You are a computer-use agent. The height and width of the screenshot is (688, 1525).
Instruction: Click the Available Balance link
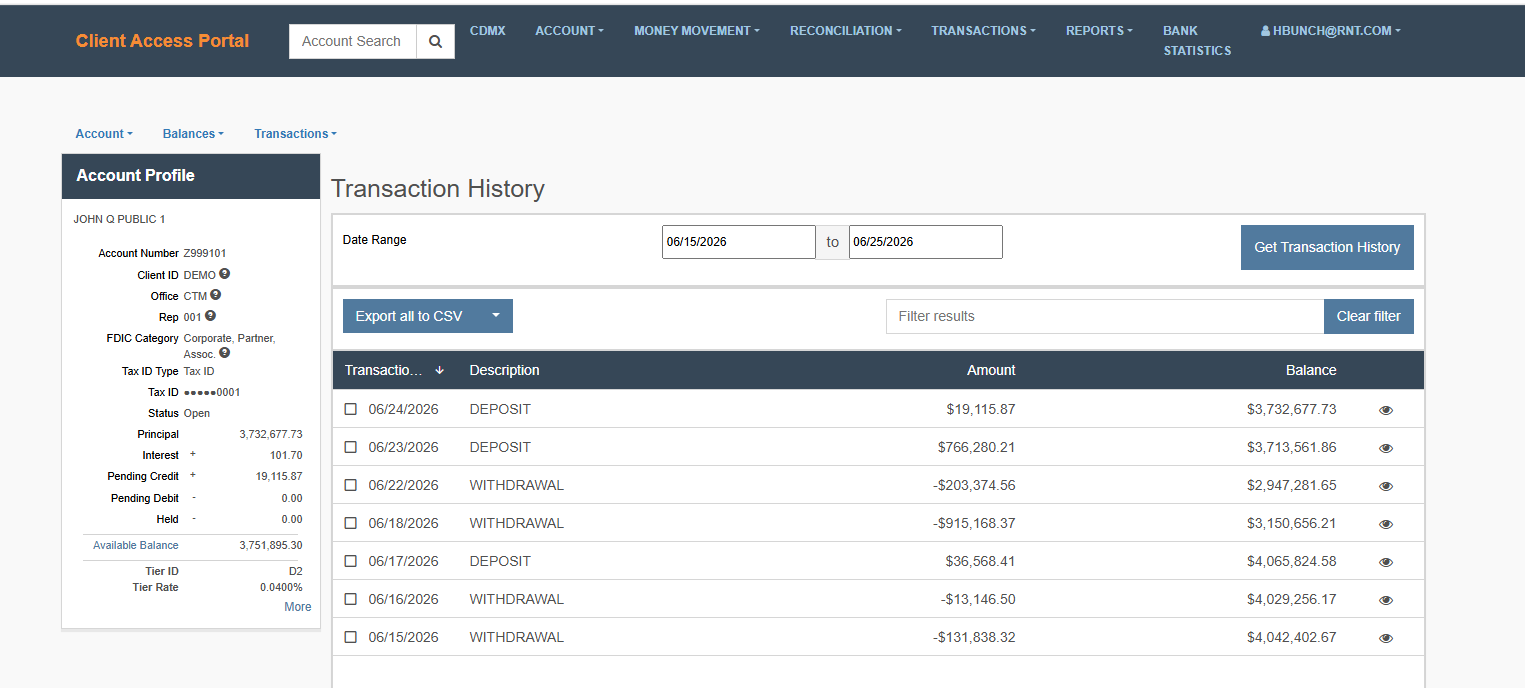click(x=136, y=546)
